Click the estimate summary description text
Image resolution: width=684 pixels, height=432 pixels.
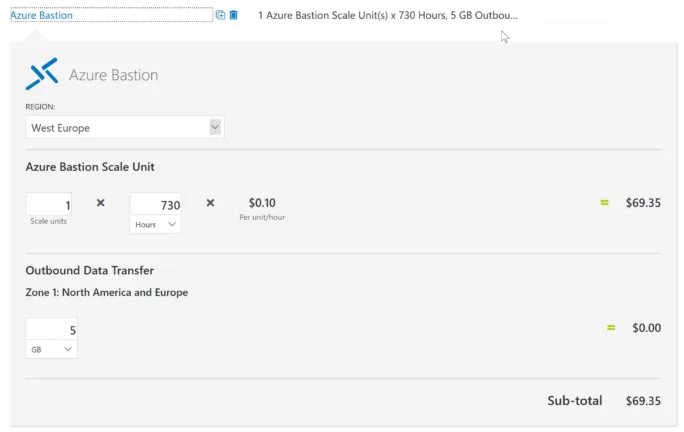388,15
